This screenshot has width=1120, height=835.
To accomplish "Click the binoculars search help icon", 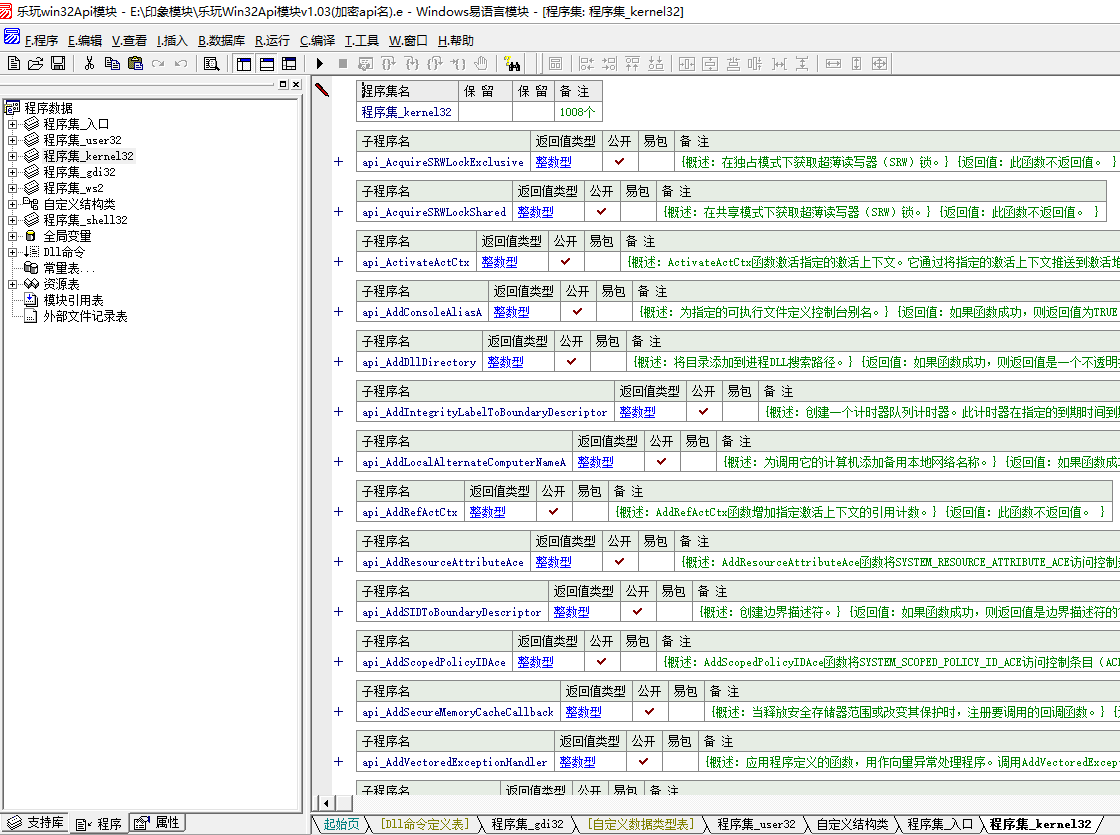I will click(x=512, y=63).
